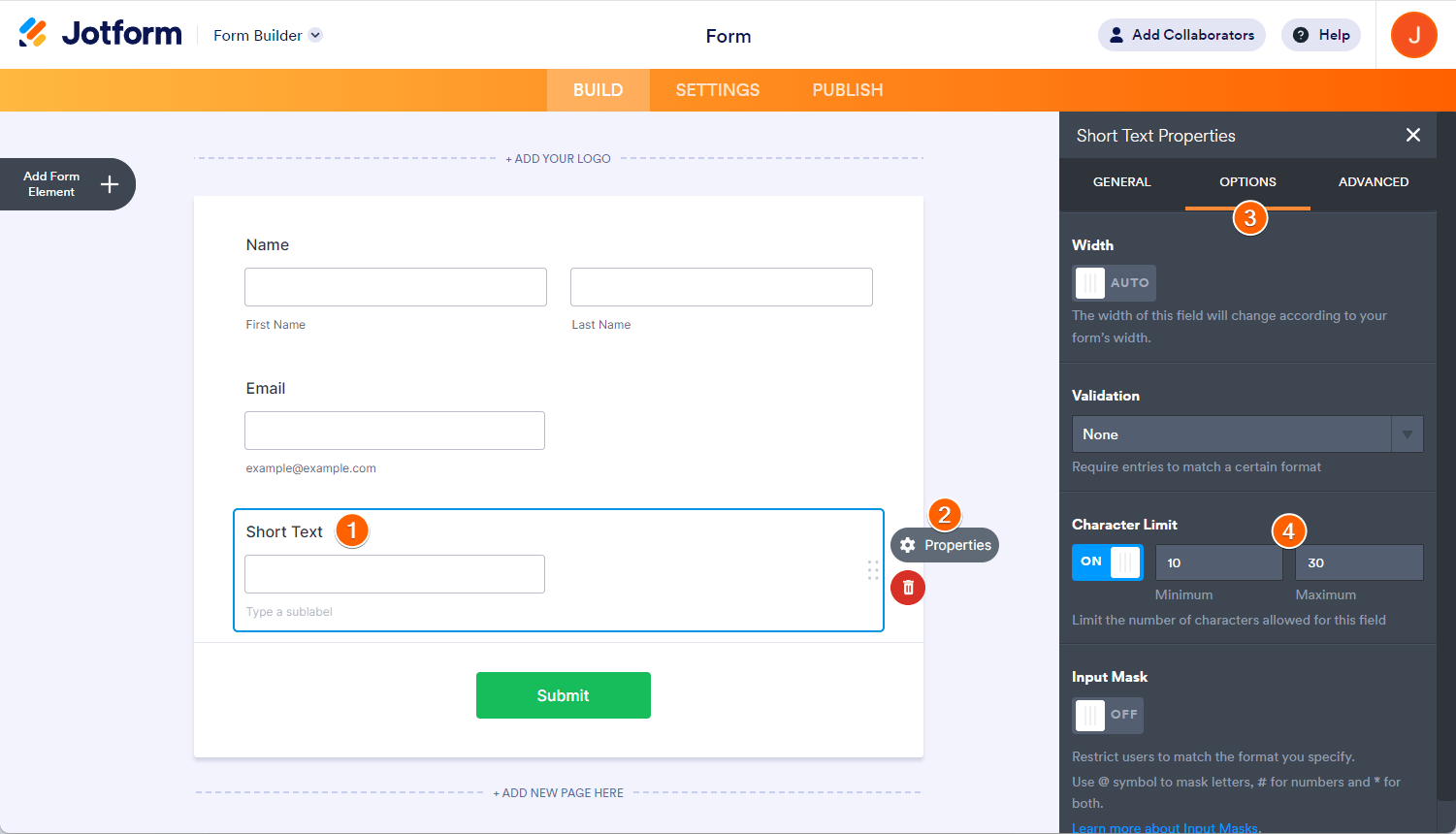Viewport: 1456px width, 834px height.
Task: Click the Jotform logo icon
Action: click(33, 33)
